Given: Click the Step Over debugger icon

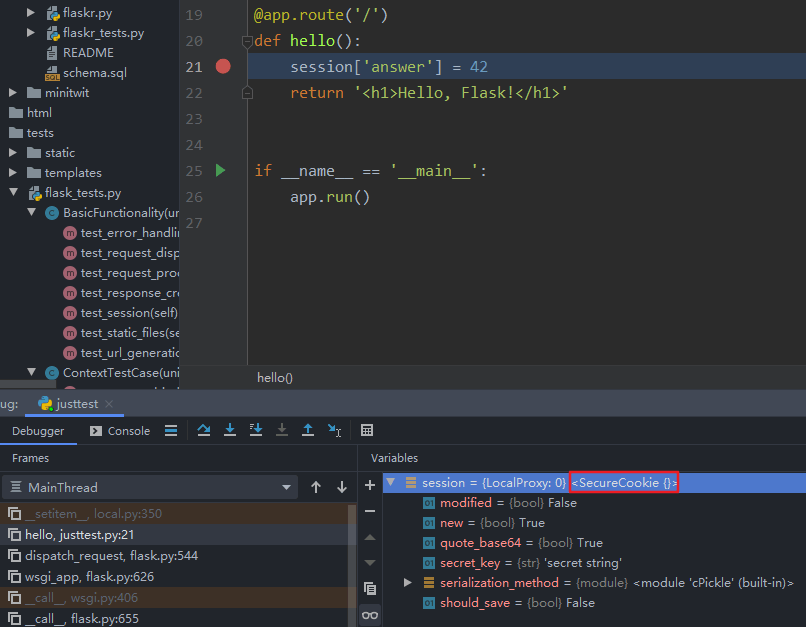Looking at the screenshot, I should click(204, 430).
